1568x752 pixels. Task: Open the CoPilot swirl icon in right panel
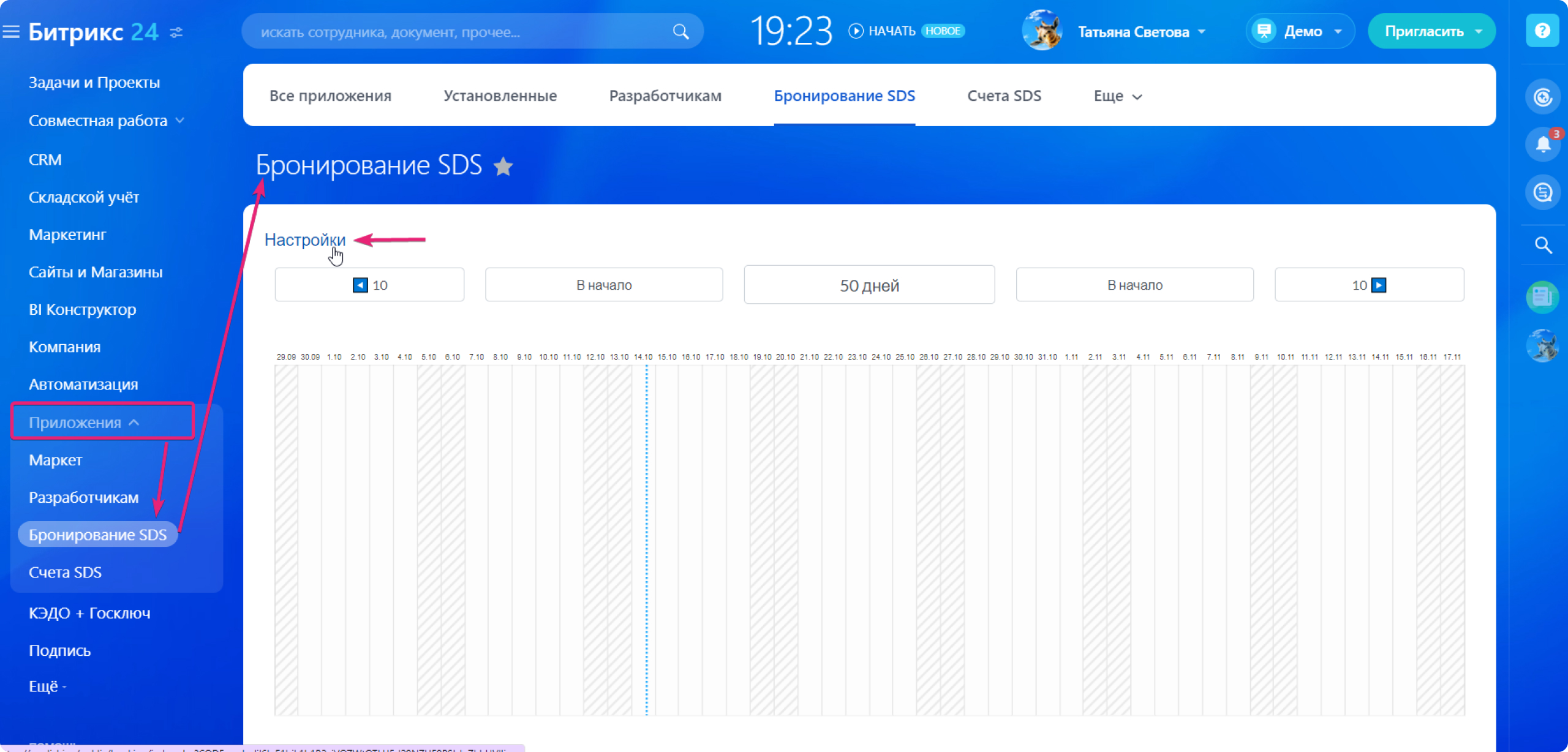click(1542, 97)
